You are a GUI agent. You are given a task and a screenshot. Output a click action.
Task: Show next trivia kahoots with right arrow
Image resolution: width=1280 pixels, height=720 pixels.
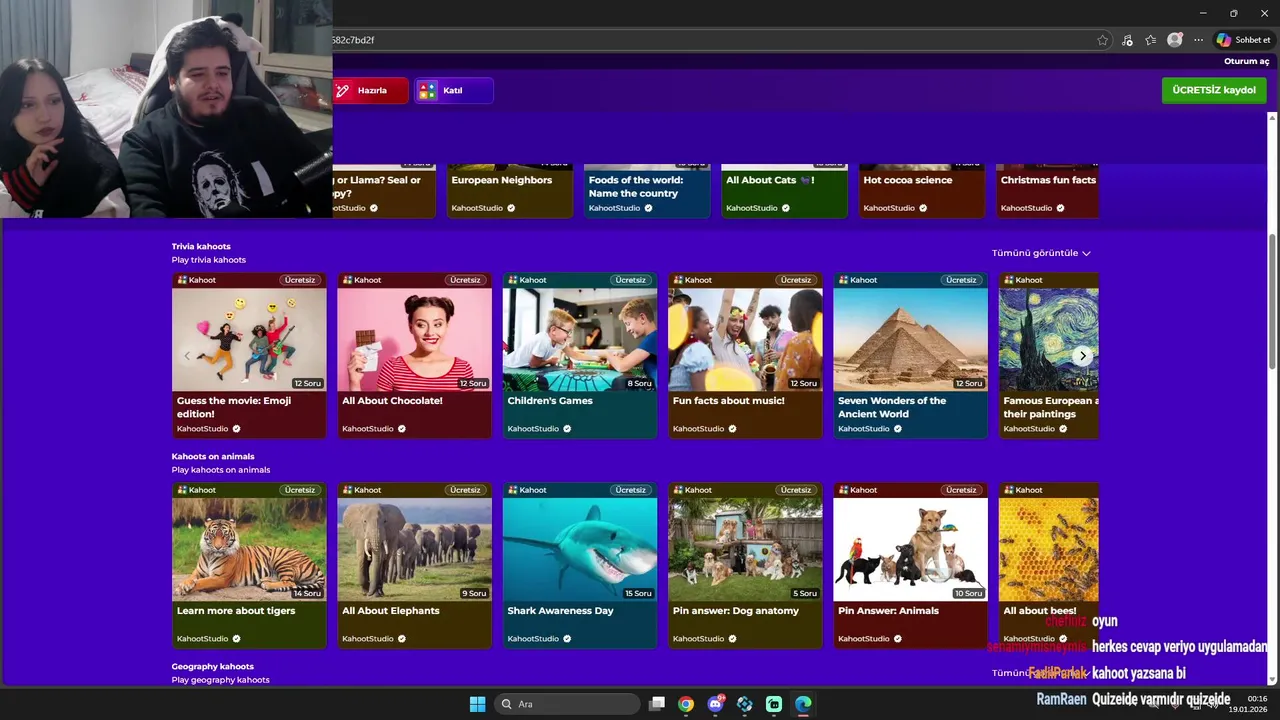point(1082,355)
